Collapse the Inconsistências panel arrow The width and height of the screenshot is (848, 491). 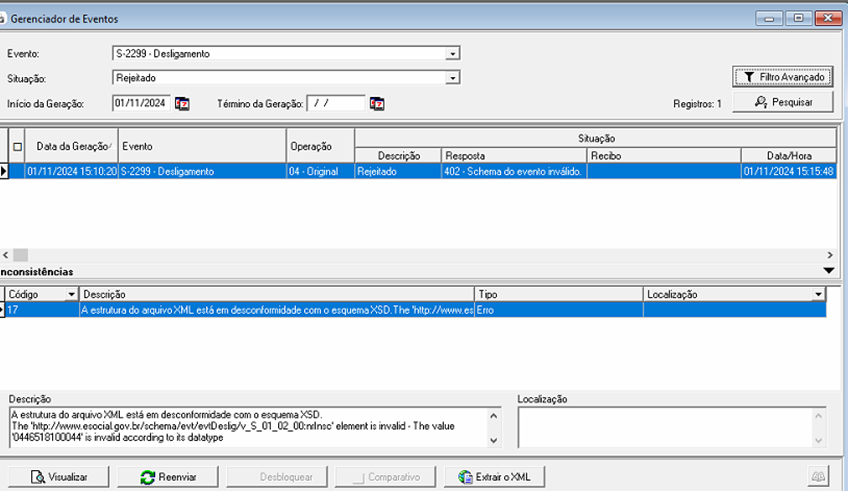[828, 271]
